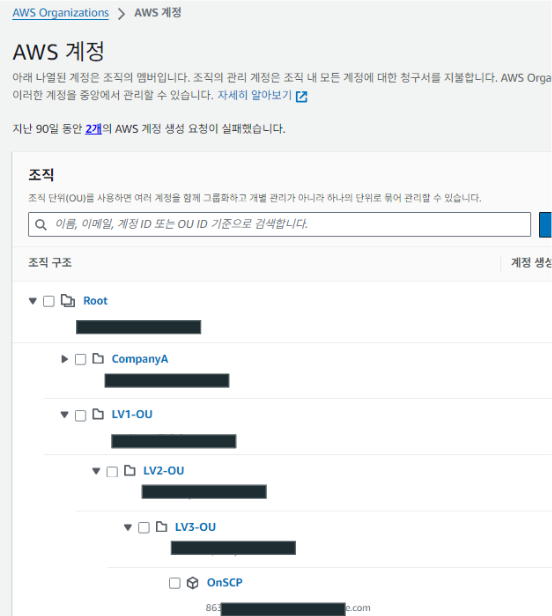Collapse the Root tree node
The image size is (552, 616).
[x=33, y=301]
